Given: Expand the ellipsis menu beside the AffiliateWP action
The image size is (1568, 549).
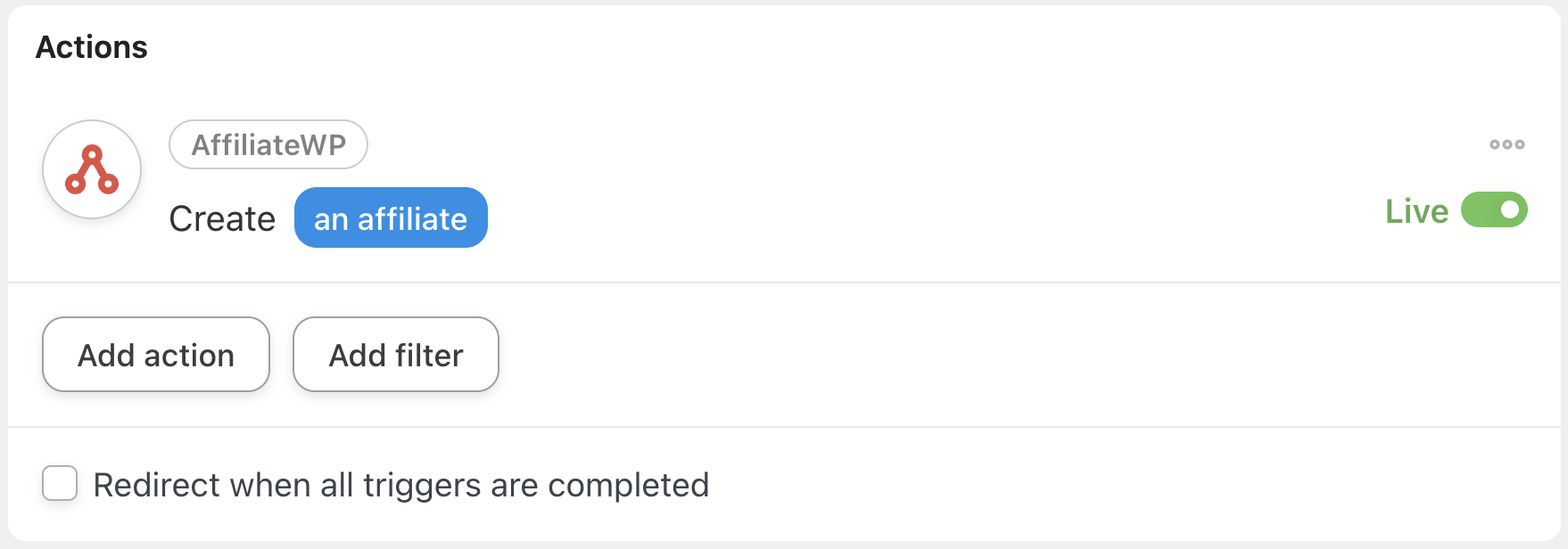Looking at the screenshot, I should coord(1506,144).
